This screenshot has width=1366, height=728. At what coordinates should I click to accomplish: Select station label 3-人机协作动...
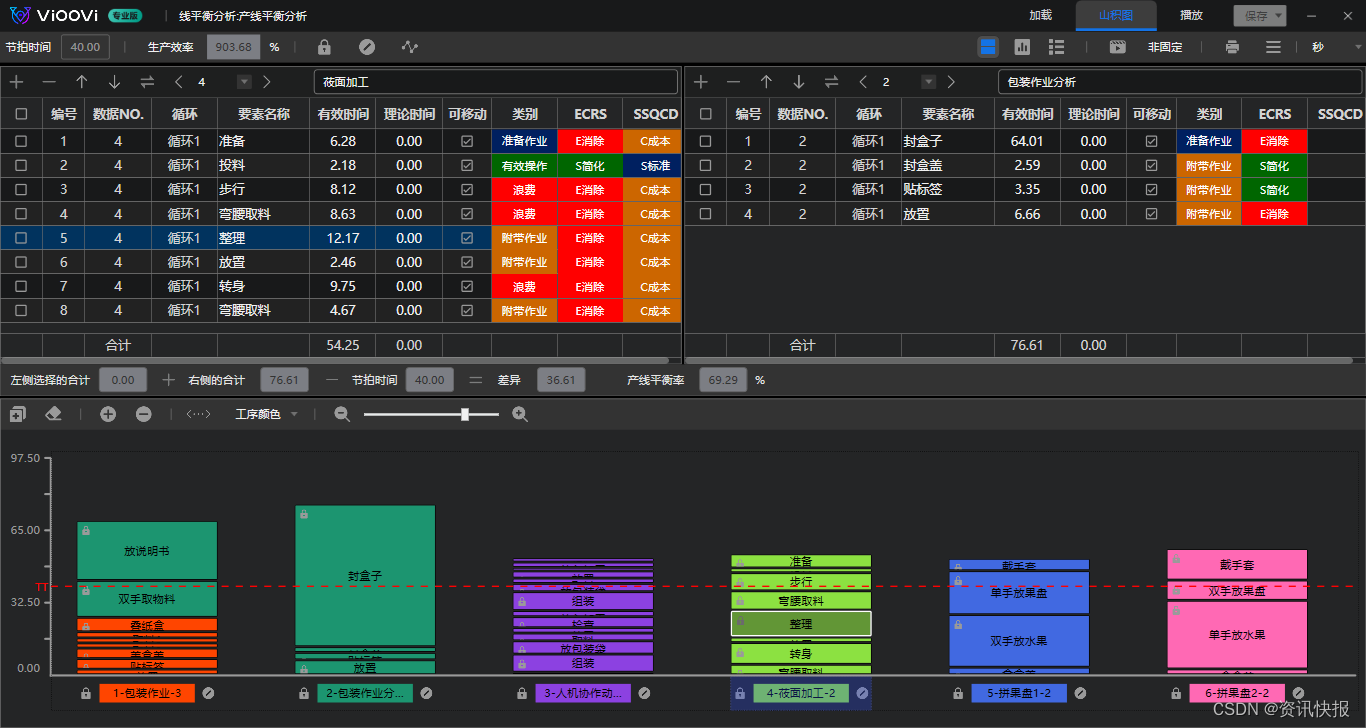[x=583, y=693]
